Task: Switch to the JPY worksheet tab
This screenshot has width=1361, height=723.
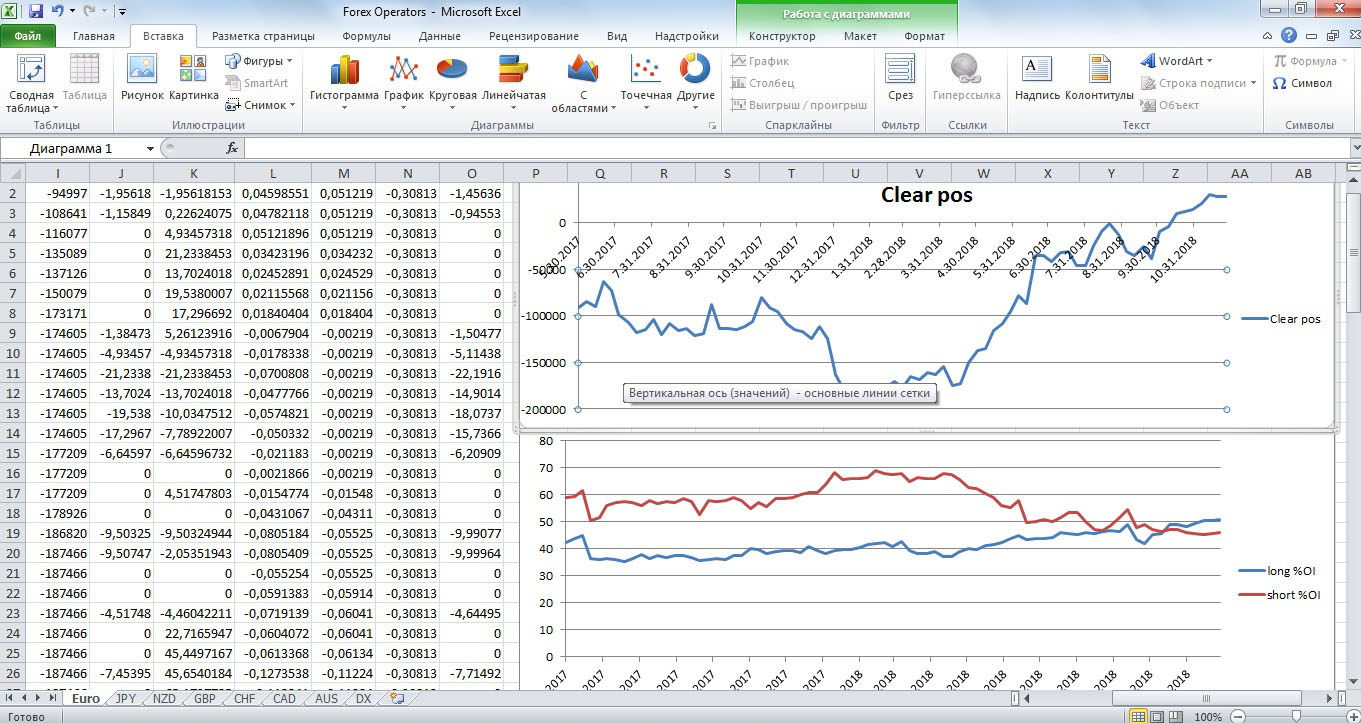Action: [x=126, y=699]
